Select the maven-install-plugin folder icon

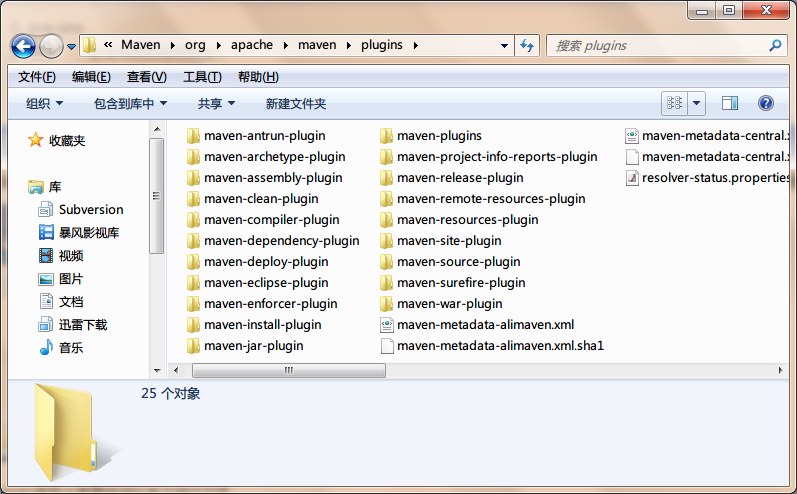tap(193, 325)
